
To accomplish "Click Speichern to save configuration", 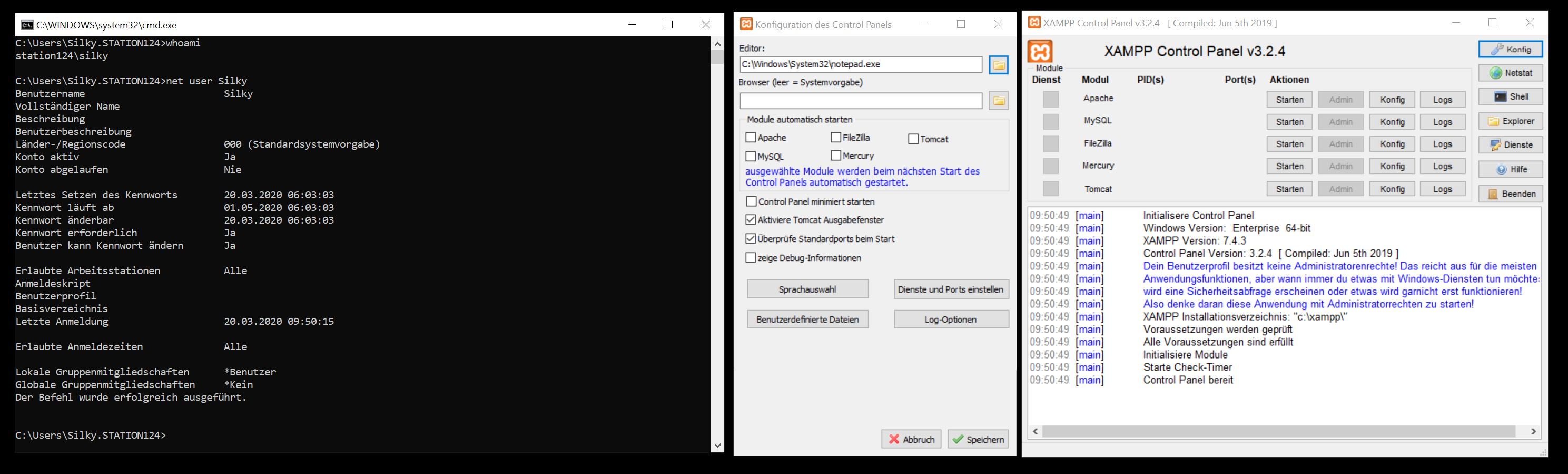I will [978, 439].
